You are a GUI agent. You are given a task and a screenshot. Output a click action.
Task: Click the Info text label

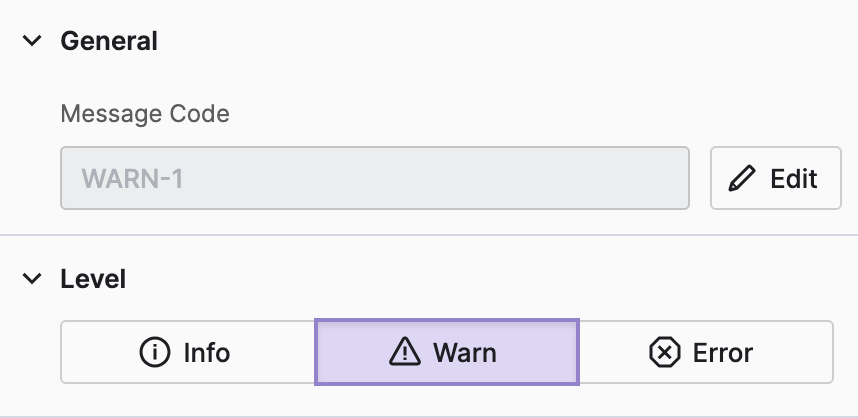point(207,352)
